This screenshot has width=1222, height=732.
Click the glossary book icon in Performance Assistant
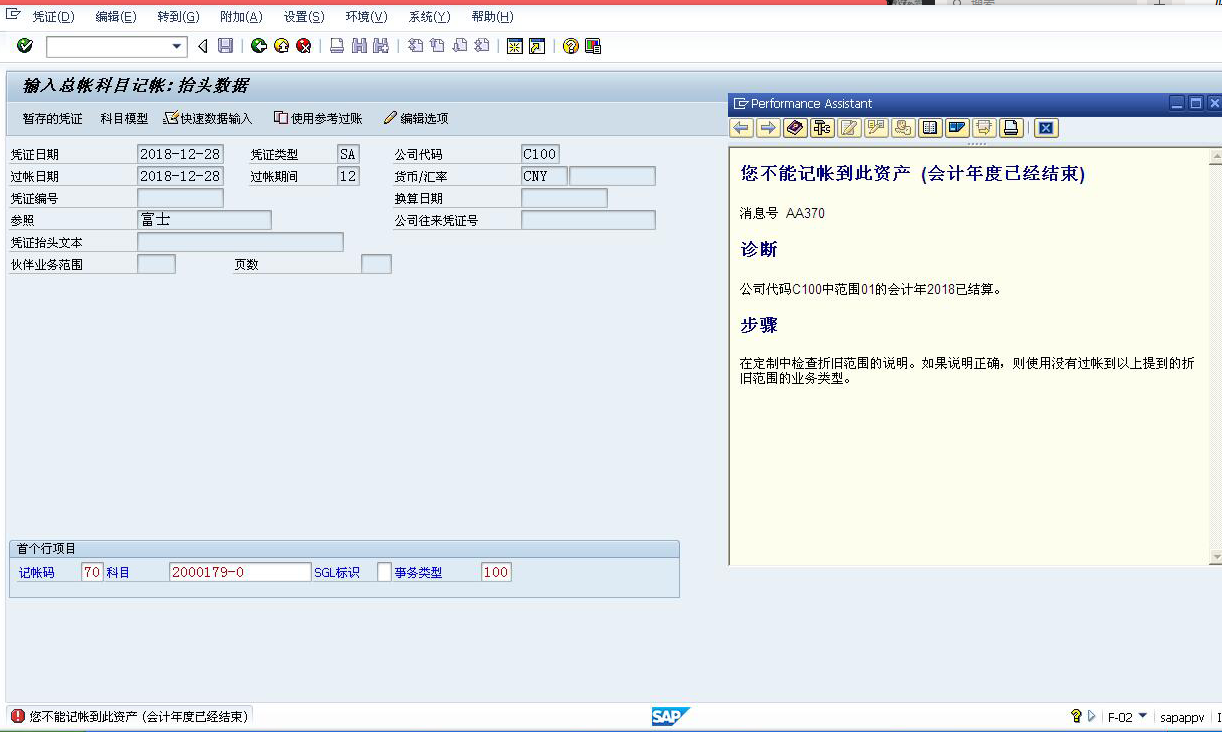click(793, 128)
